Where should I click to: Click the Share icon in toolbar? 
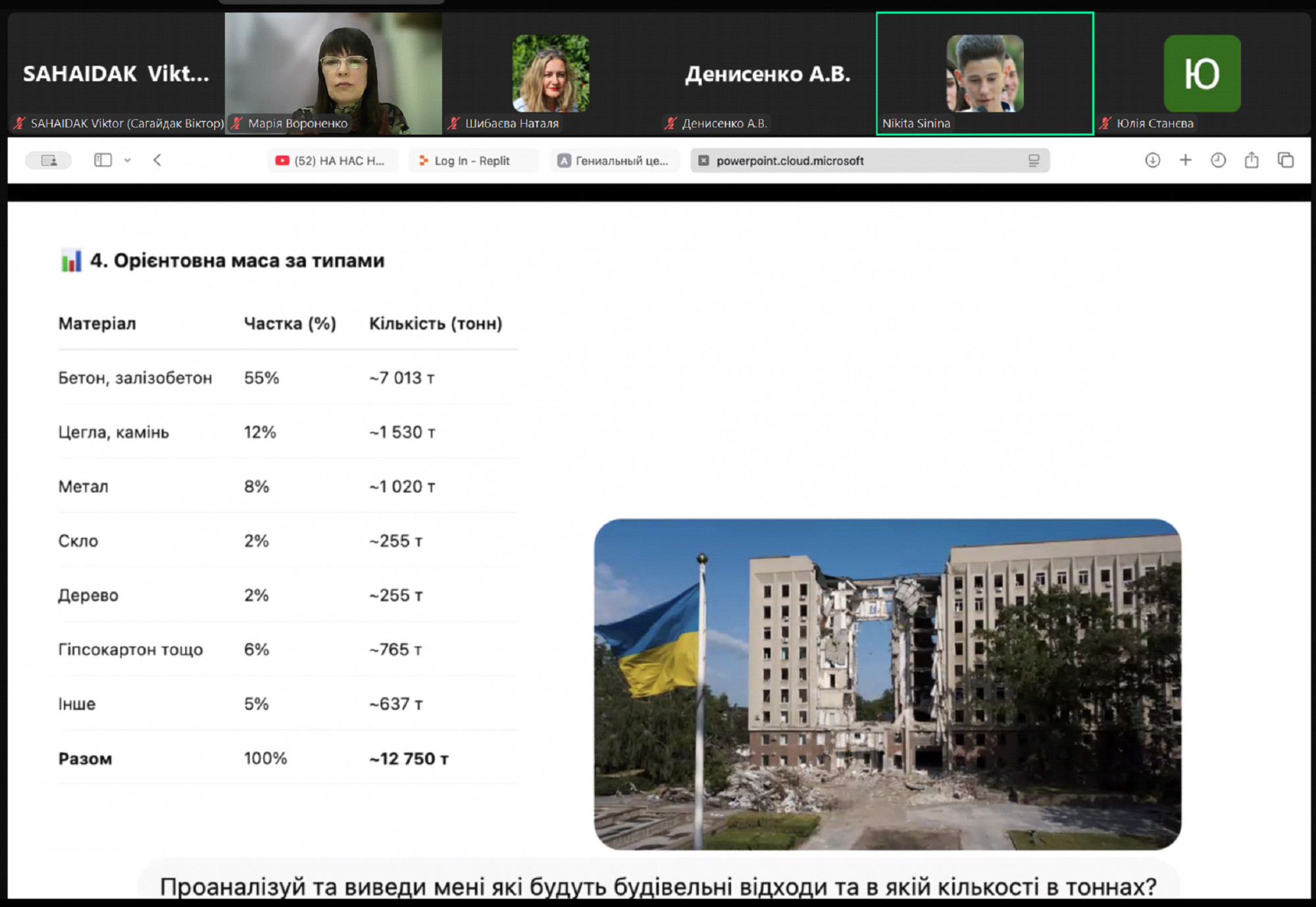point(1252,160)
